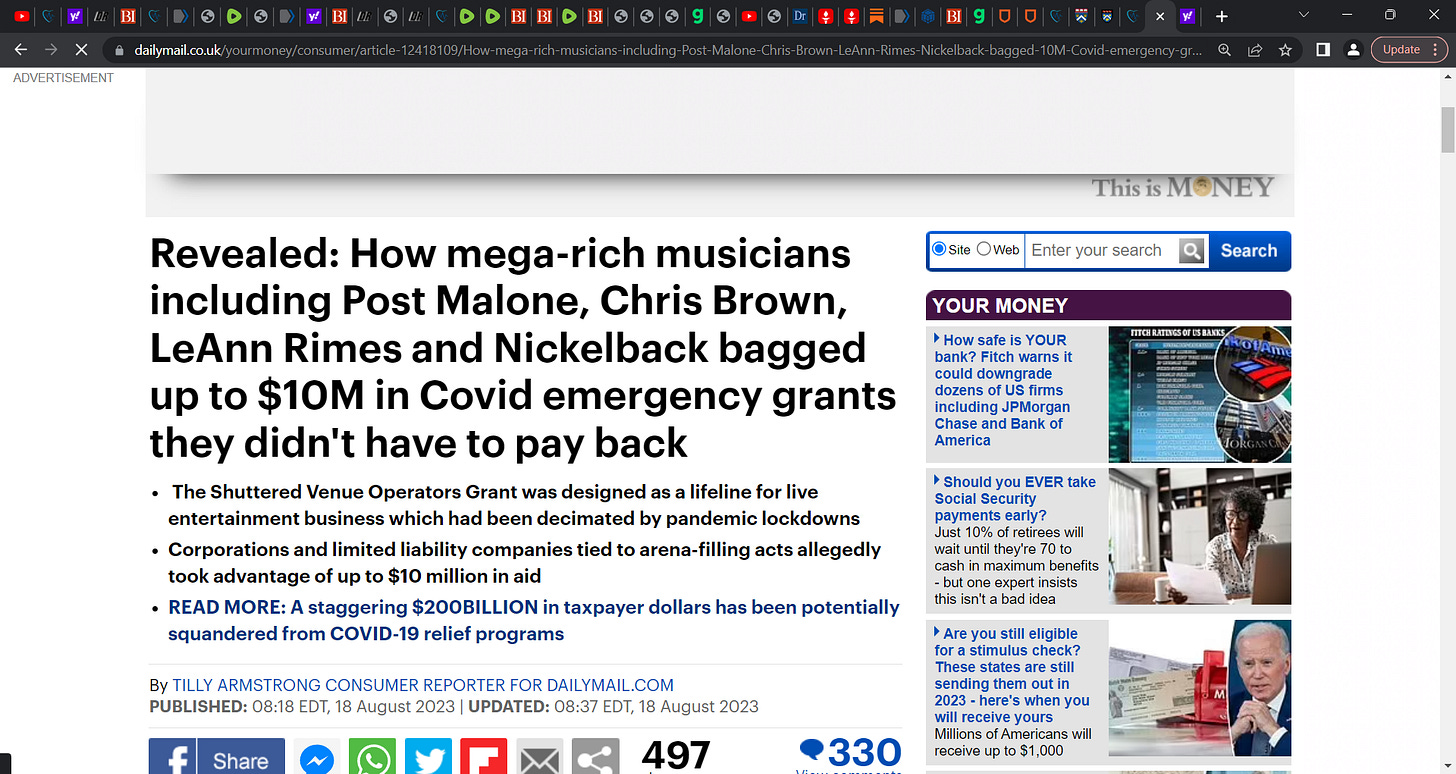Image resolution: width=1456 pixels, height=774 pixels.
Task: Open the Social Security payments early article
Action: [x=1017, y=498]
